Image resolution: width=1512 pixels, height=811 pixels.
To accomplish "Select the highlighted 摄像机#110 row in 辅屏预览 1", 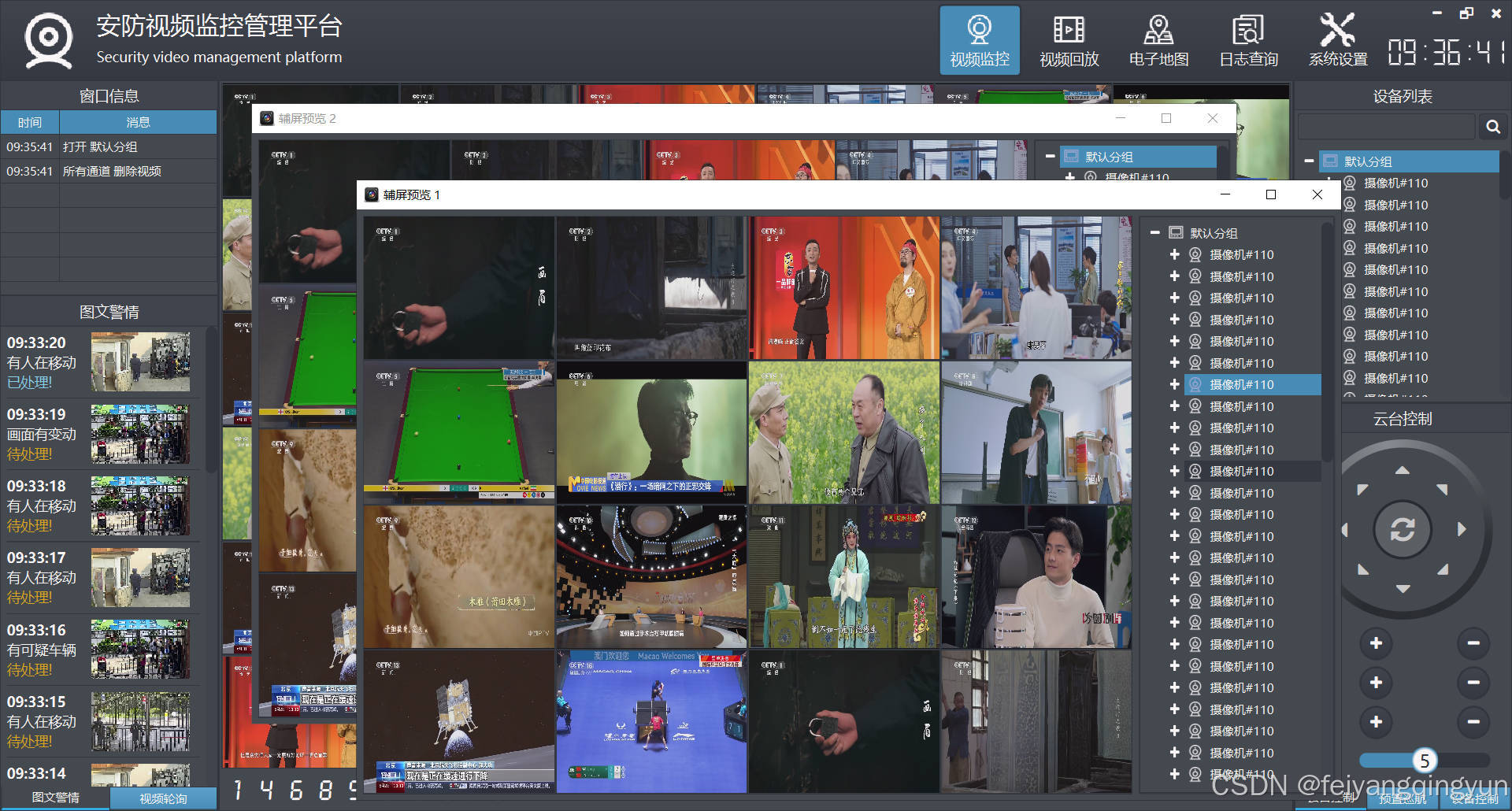I will coord(1252,384).
